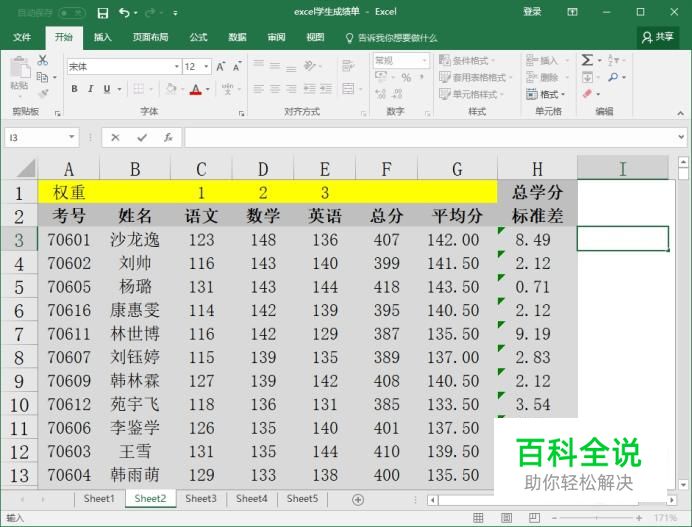692x527 pixels.
Task: Click the Borders icon
Action: coord(139,89)
